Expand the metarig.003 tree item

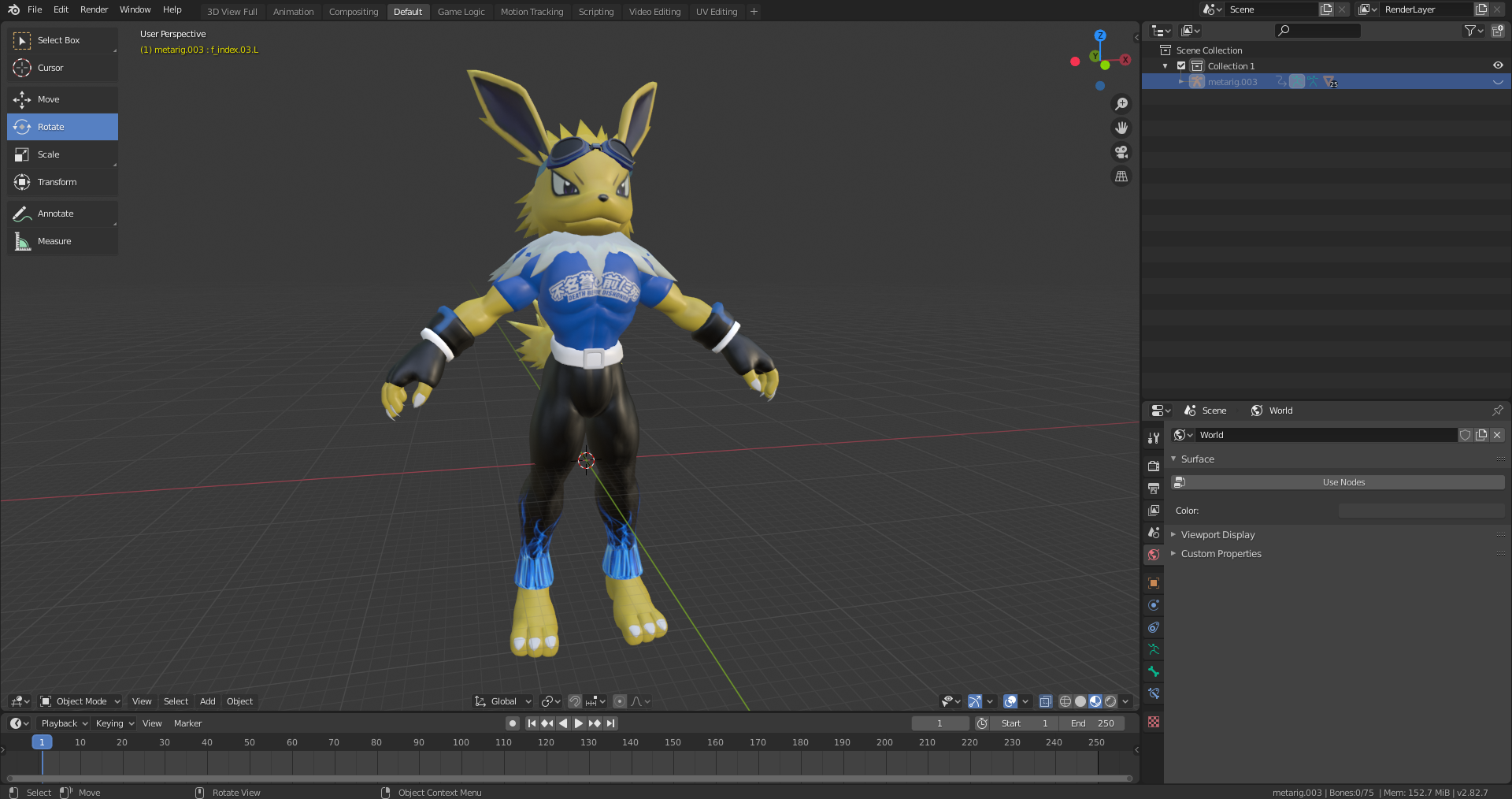tap(1181, 82)
